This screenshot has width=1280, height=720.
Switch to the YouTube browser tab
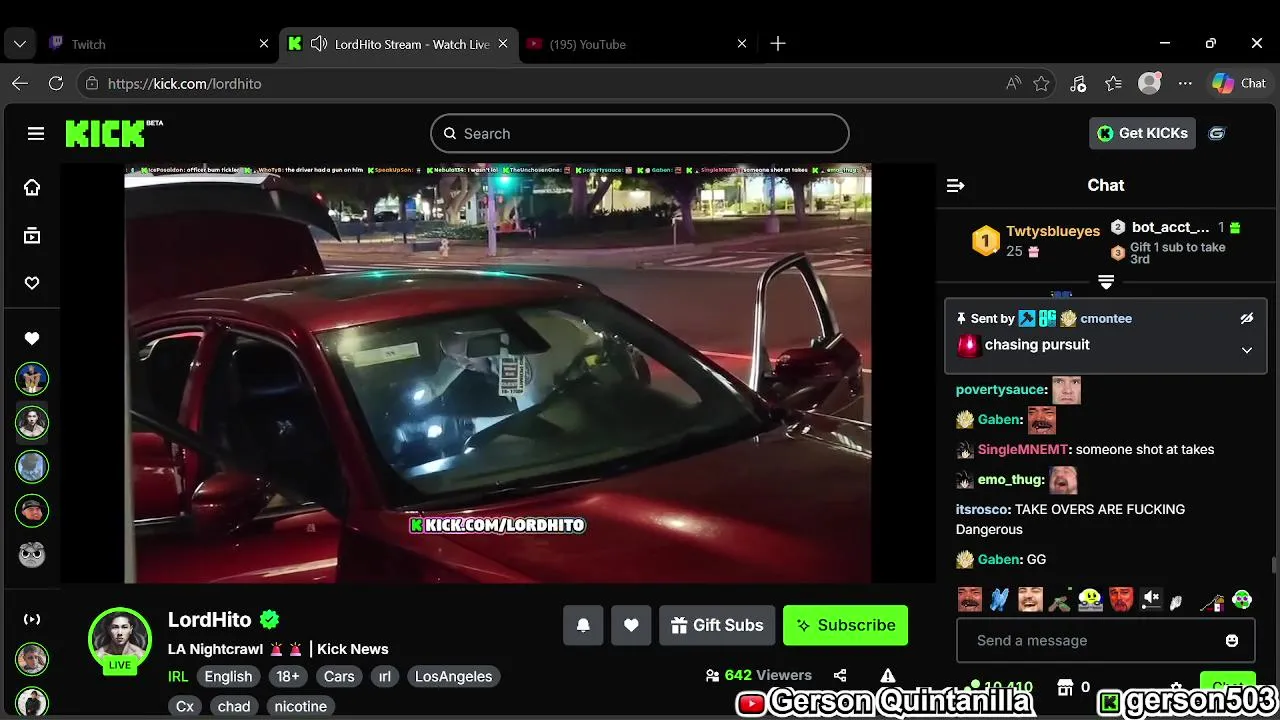tap(638, 44)
